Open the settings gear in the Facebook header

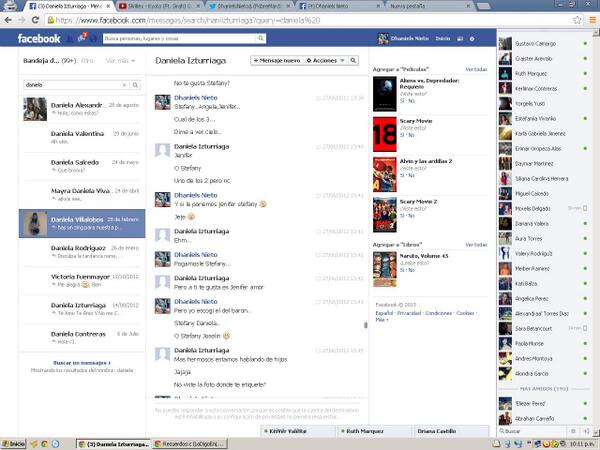(x=472, y=39)
